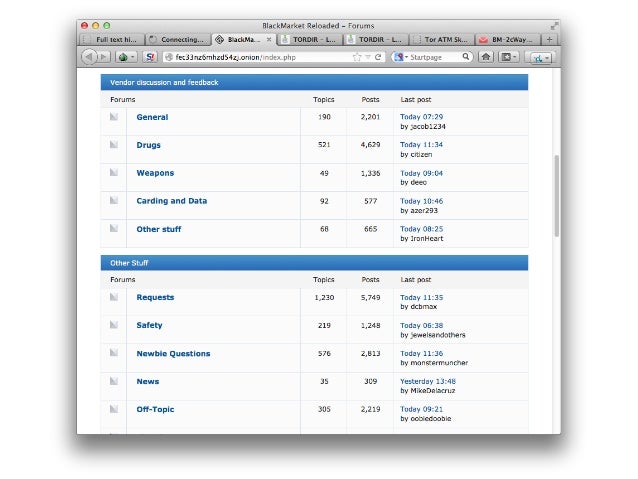This screenshot has width=638, height=479.
Task: Select the username 'monstermuncher' text
Action: 439,363
